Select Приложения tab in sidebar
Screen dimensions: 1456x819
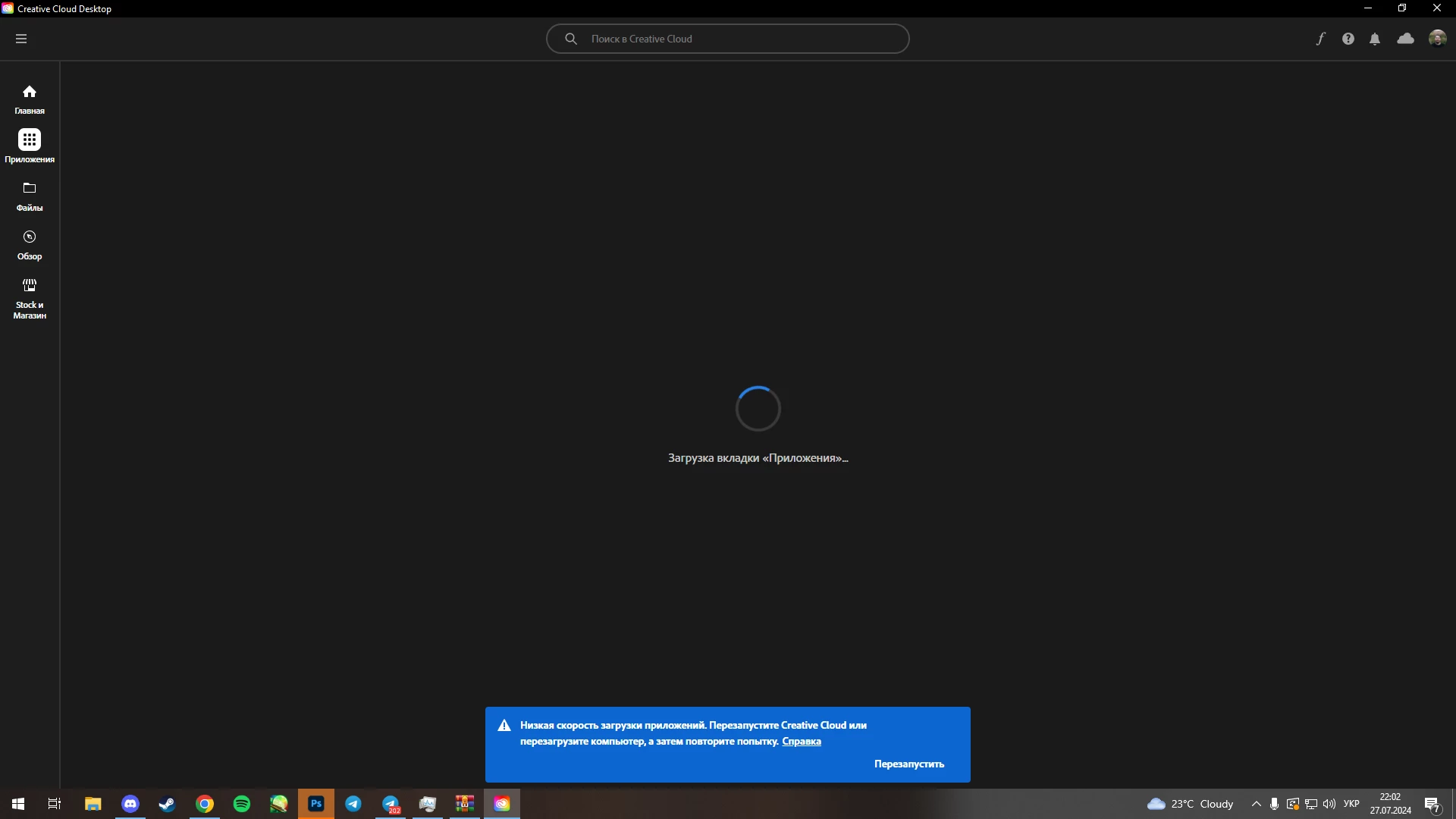pos(30,146)
